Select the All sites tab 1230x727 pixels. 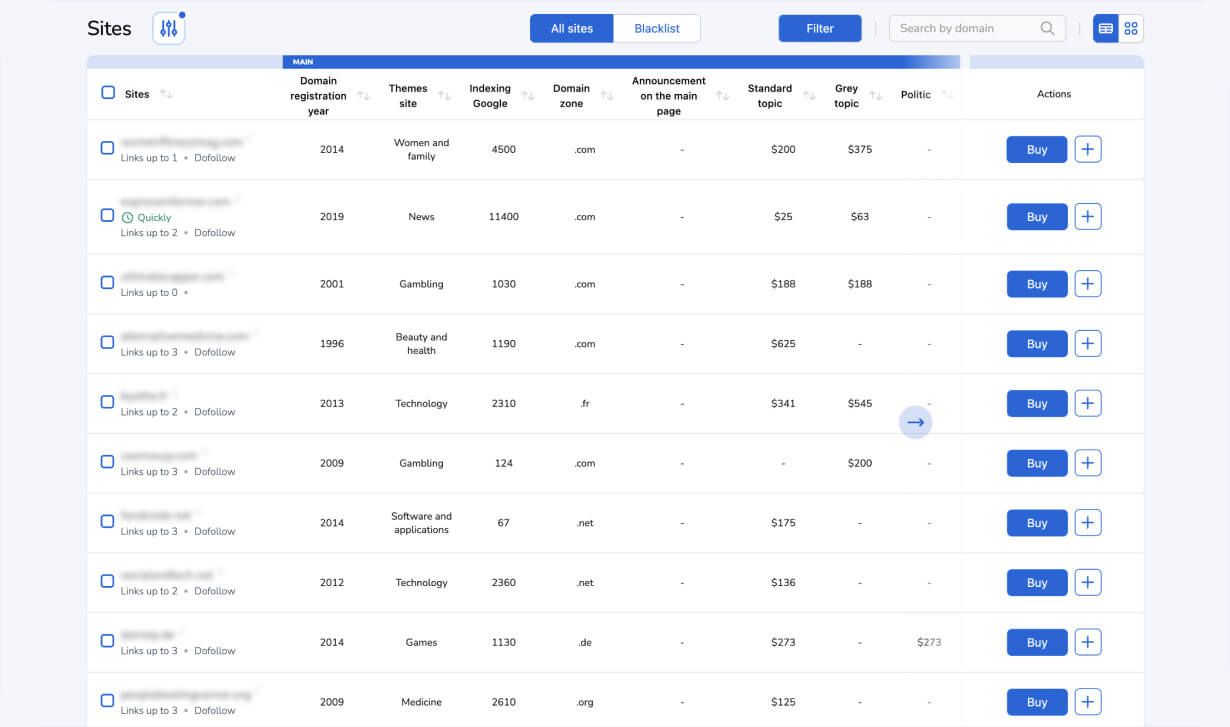coord(572,29)
